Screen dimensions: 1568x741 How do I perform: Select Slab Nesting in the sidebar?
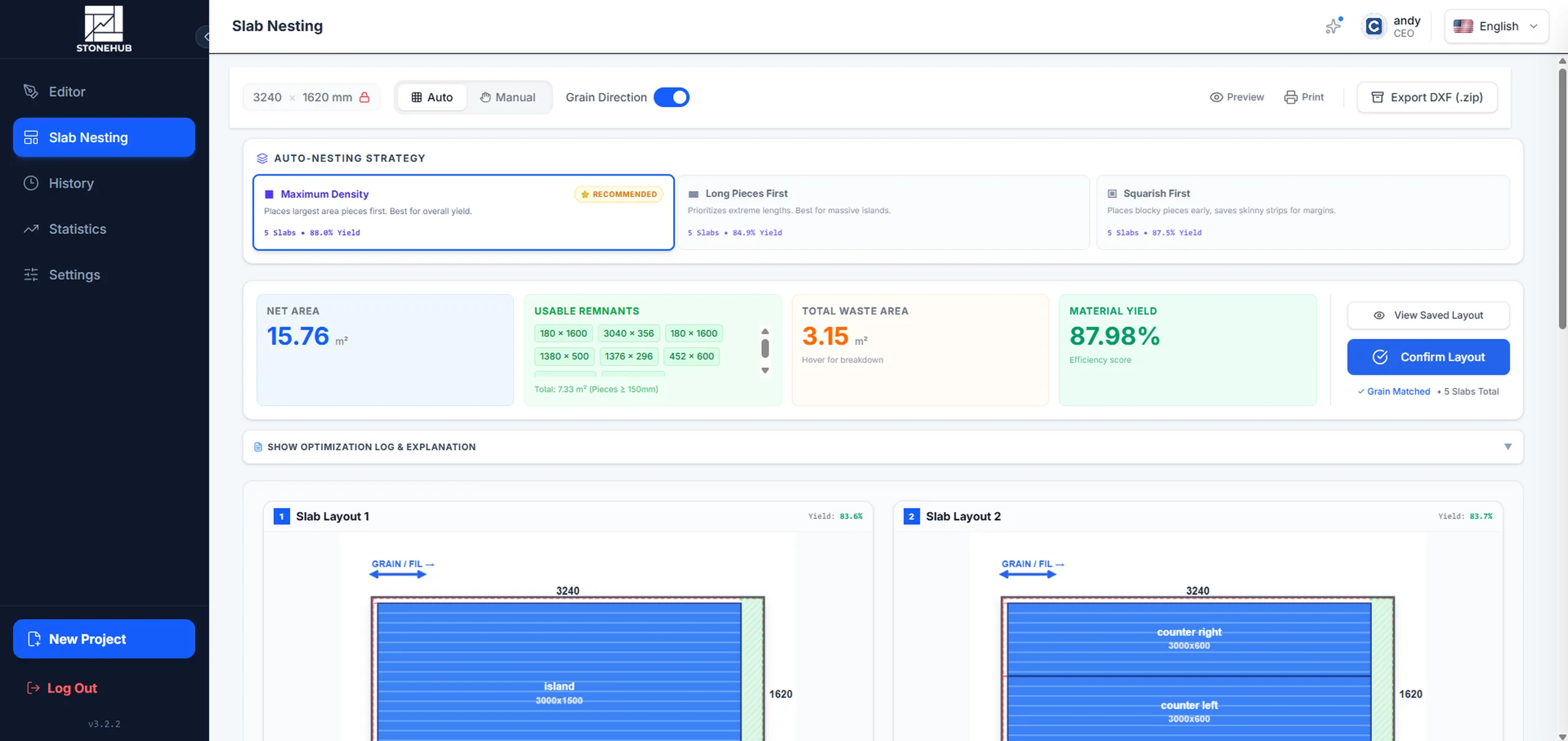tap(104, 137)
